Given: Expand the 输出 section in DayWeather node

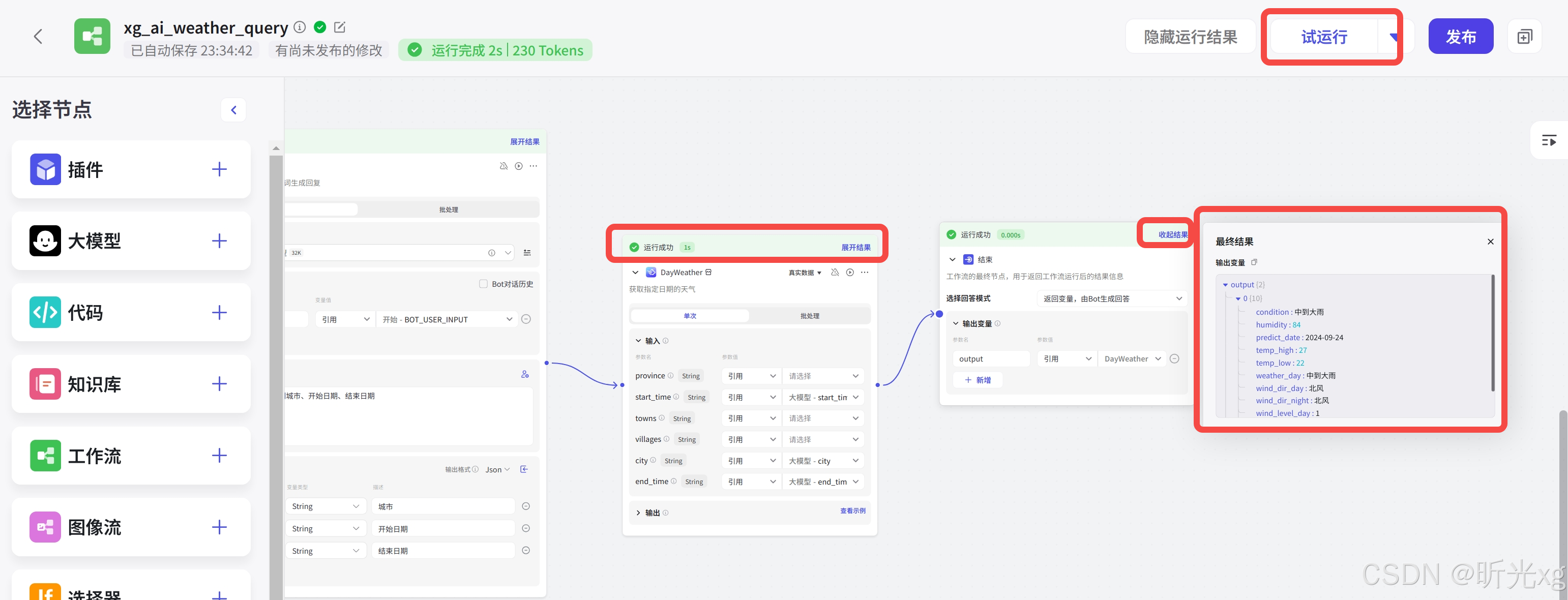Looking at the screenshot, I should point(638,513).
